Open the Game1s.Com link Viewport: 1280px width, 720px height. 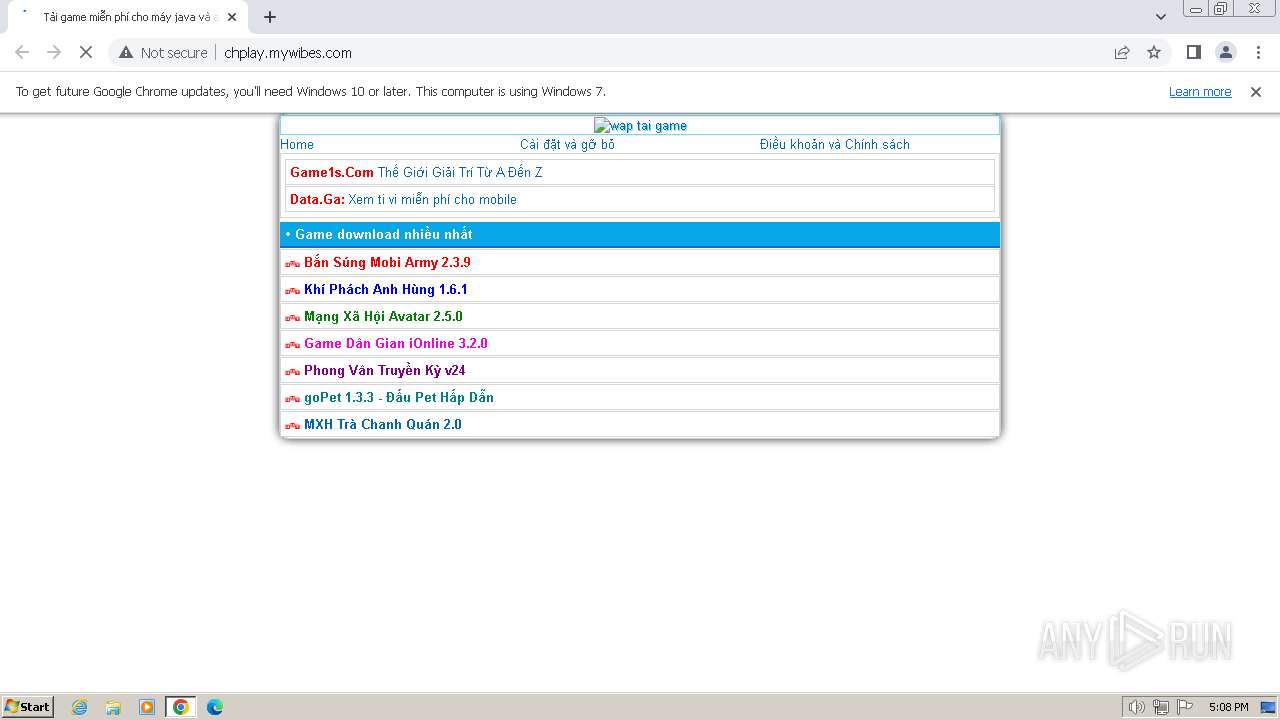click(x=332, y=172)
